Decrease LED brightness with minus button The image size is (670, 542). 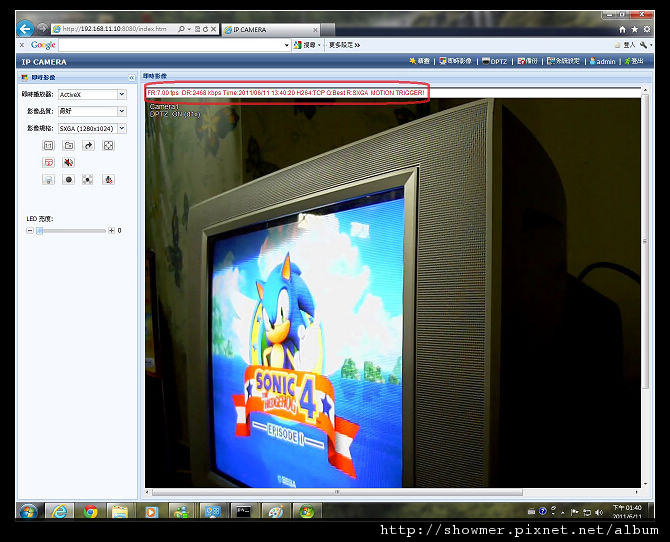click(x=29, y=230)
